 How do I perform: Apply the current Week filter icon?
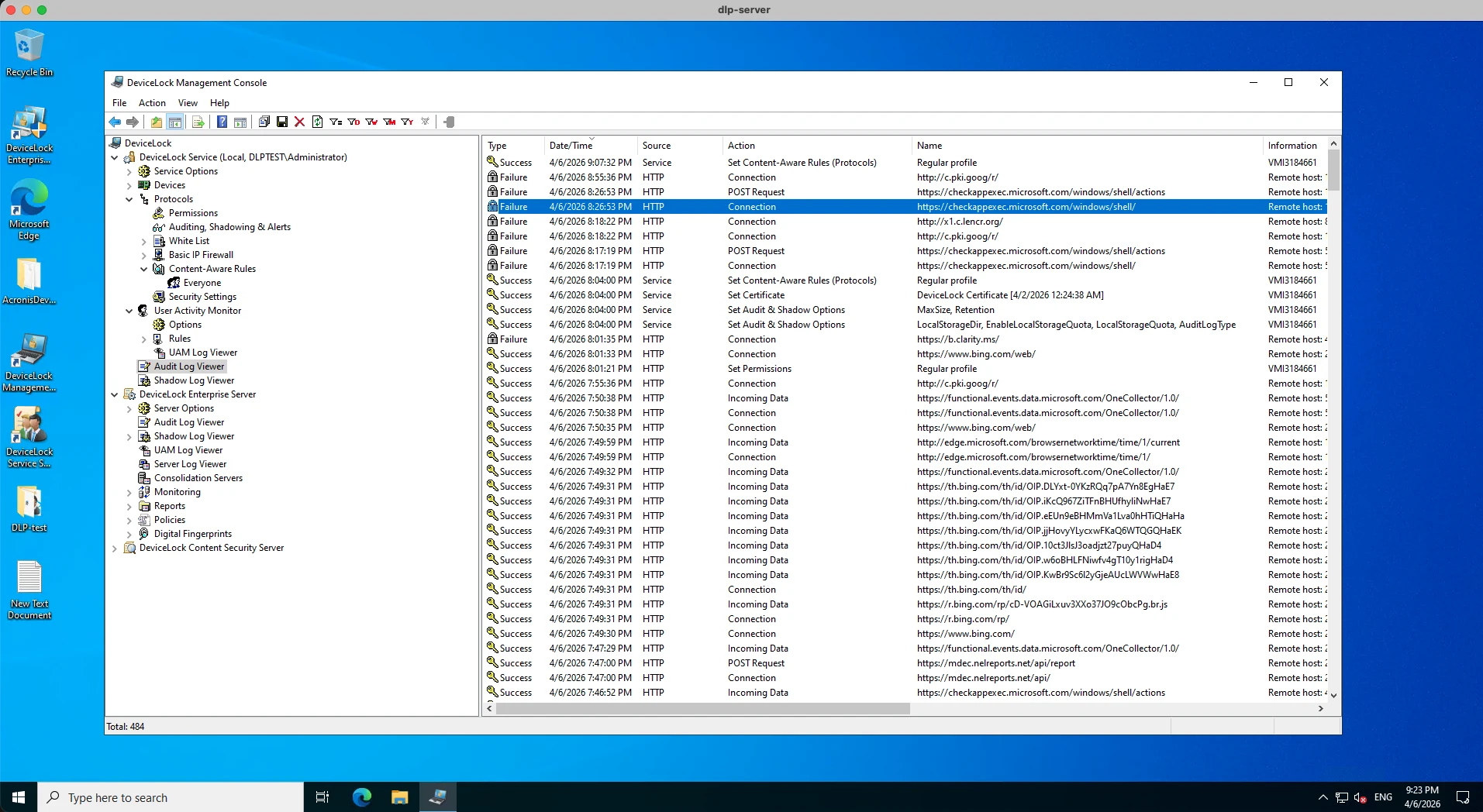[371, 122]
